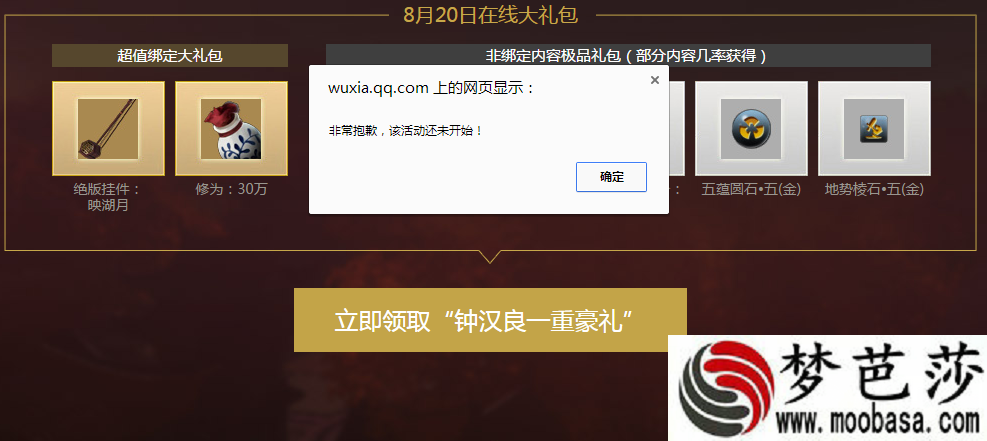The image size is (987, 441).
Task: Close the wuxia.qq.com alert with X
Action: pyautogui.click(x=655, y=80)
